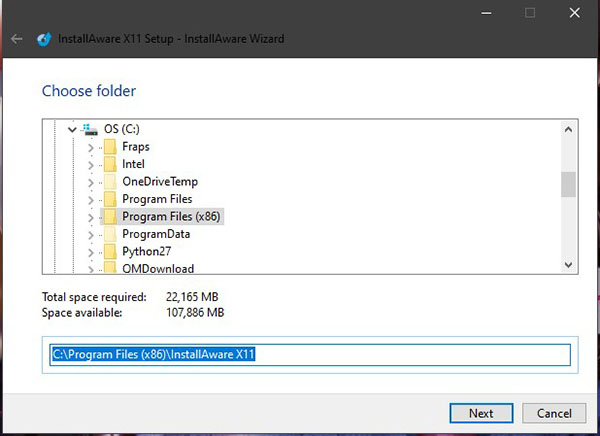
Task: Click the OS (C:) drive icon
Action: pos(90,129)
